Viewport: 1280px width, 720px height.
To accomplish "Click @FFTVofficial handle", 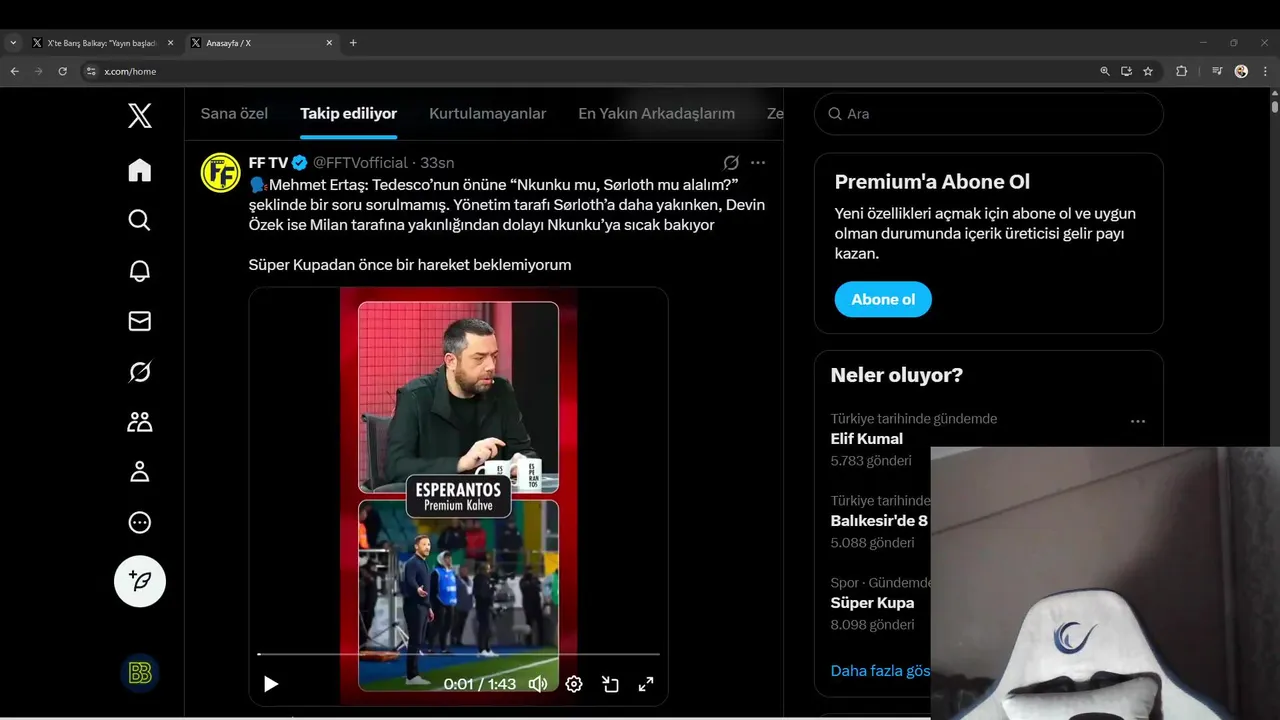I will [x=360, y=163].
